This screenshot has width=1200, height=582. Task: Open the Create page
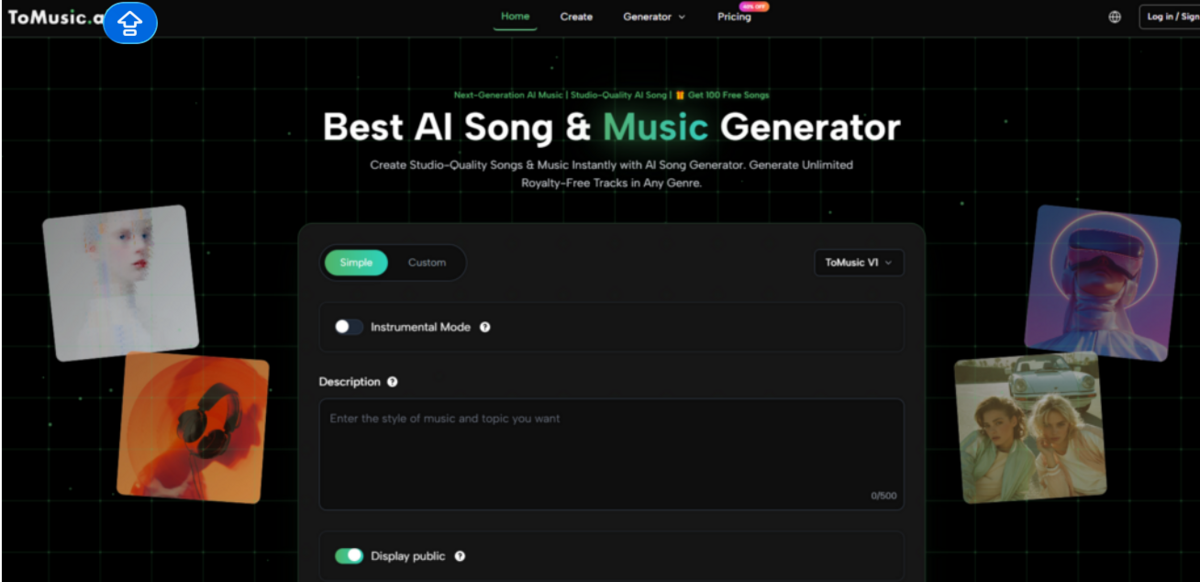576,17
